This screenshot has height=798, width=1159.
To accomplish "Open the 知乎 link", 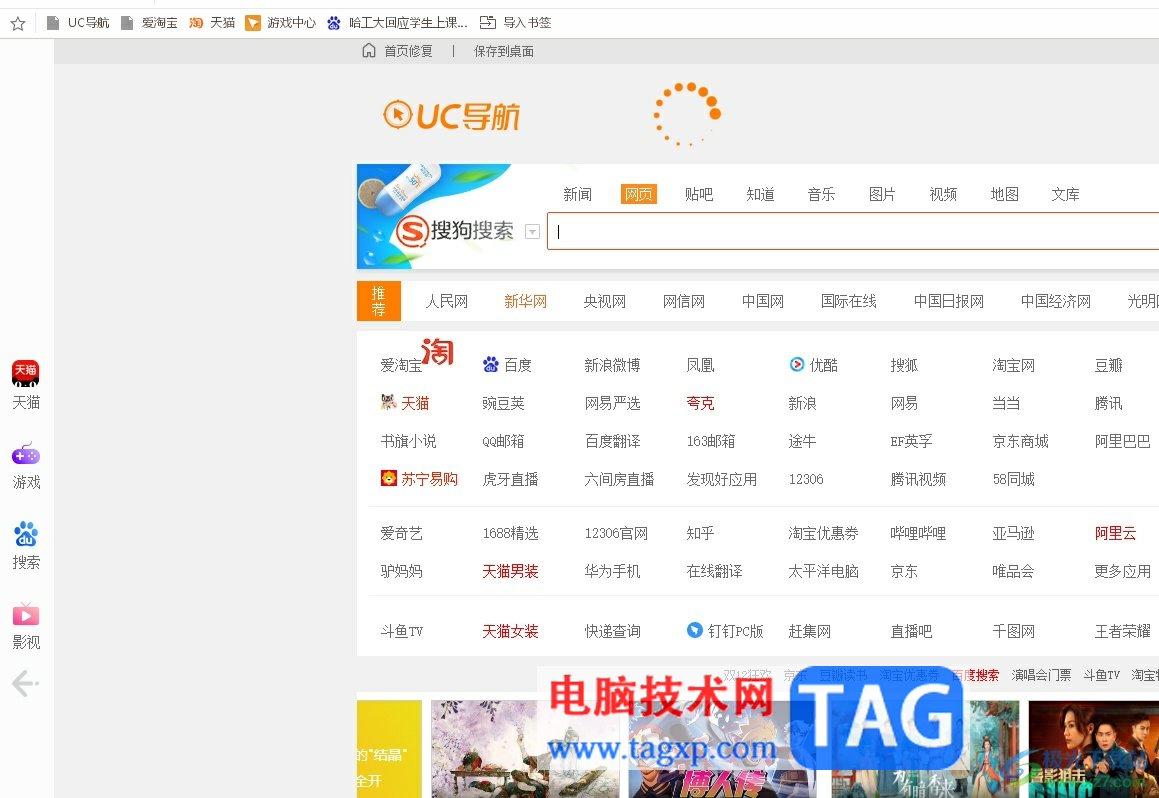I will pyautogui.click(x=700, y=533).
